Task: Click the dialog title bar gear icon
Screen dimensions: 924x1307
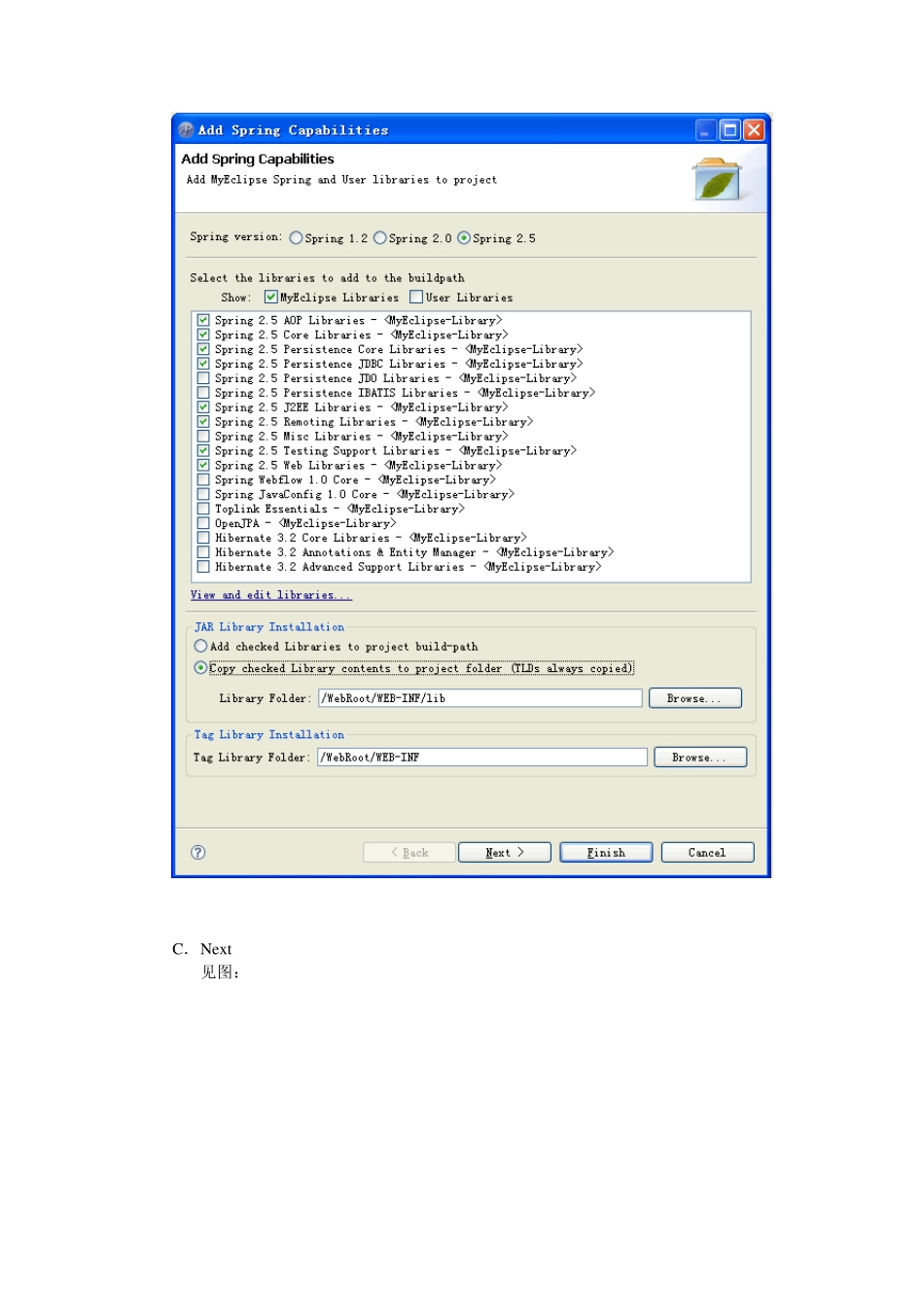Action: point(186,129)
